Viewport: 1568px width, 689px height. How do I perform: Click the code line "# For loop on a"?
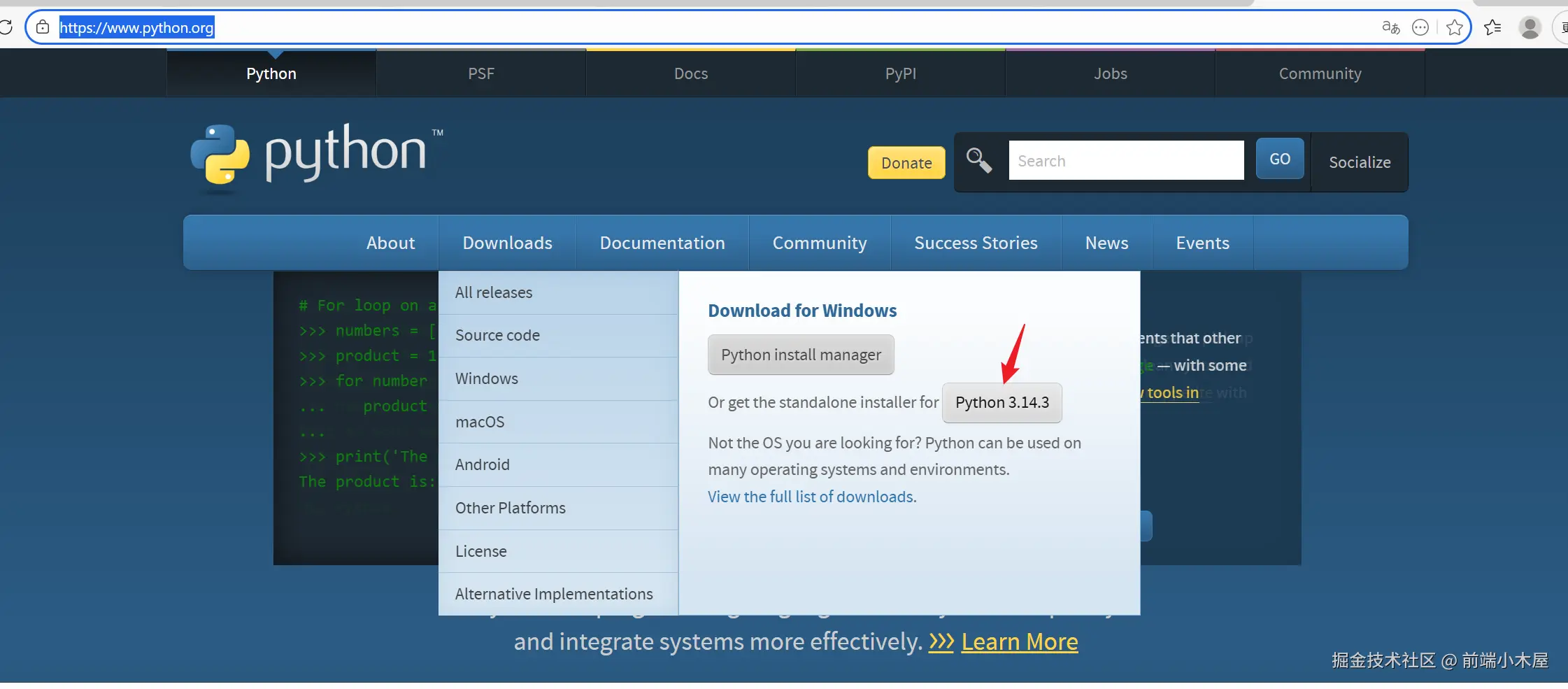tap(368, 306)
